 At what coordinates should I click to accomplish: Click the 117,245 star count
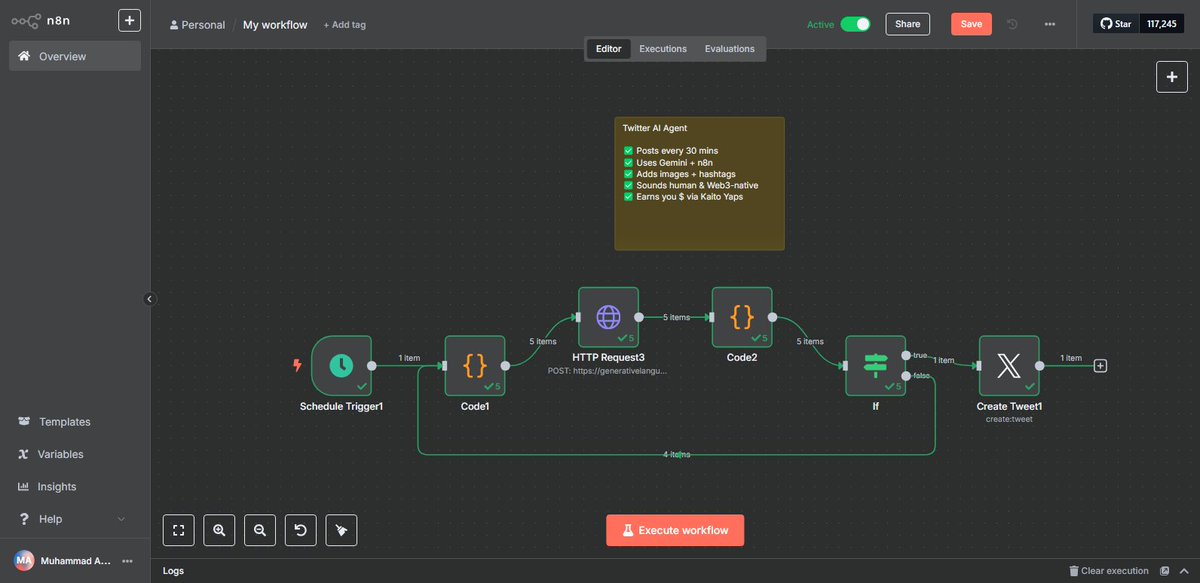point(1161,23)
